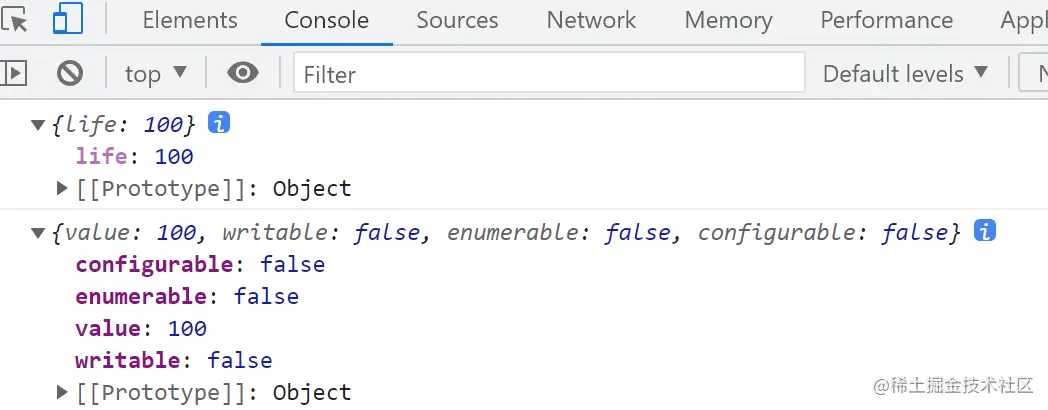The image size is (1048, 410).
Task: Go to the Performance tab
Action: 886,20
